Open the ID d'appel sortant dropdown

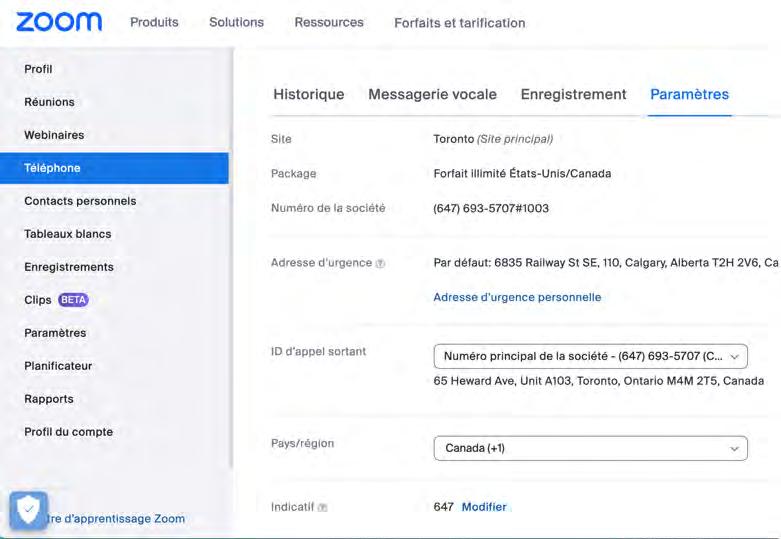pos(590,356)
